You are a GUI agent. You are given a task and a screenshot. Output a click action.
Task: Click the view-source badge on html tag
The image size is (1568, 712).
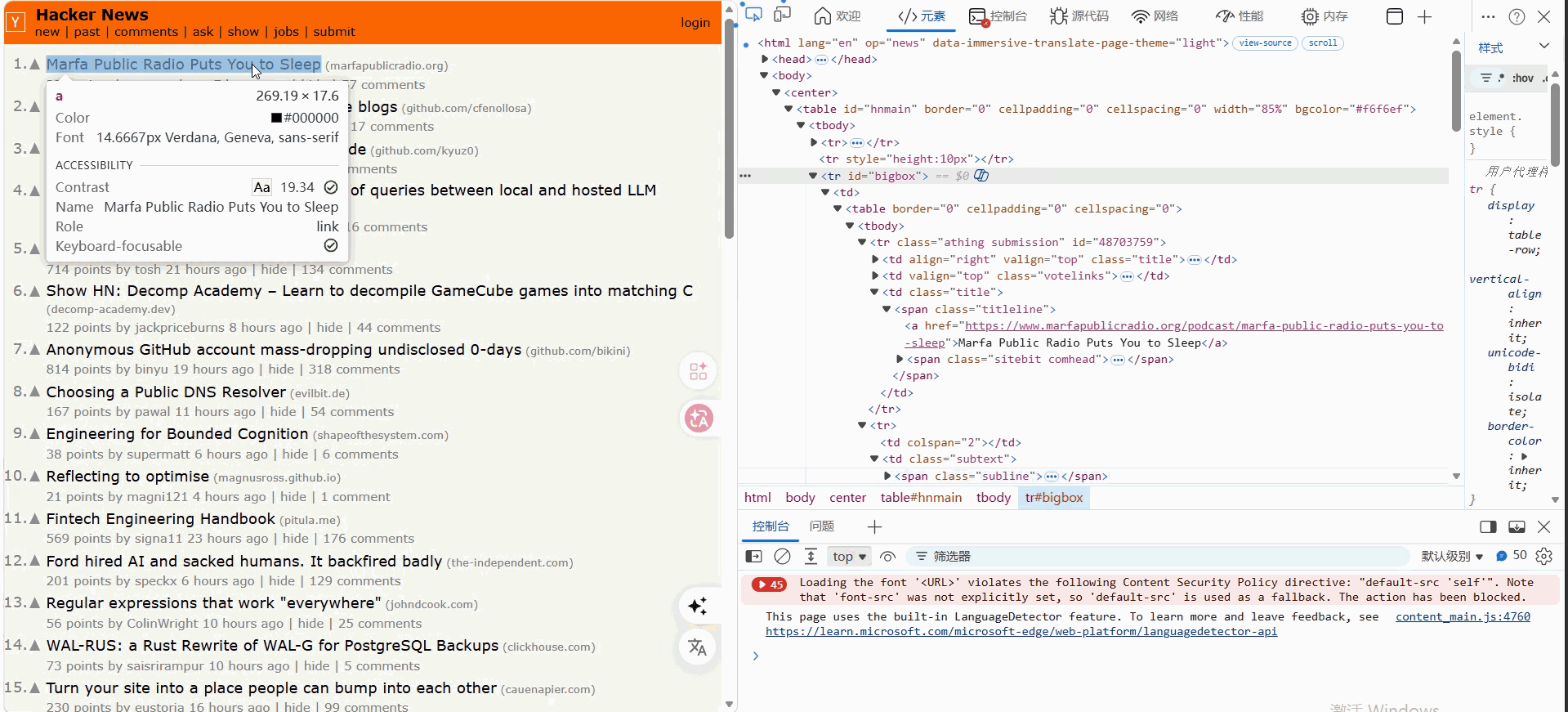click(x=1265, y=43)
